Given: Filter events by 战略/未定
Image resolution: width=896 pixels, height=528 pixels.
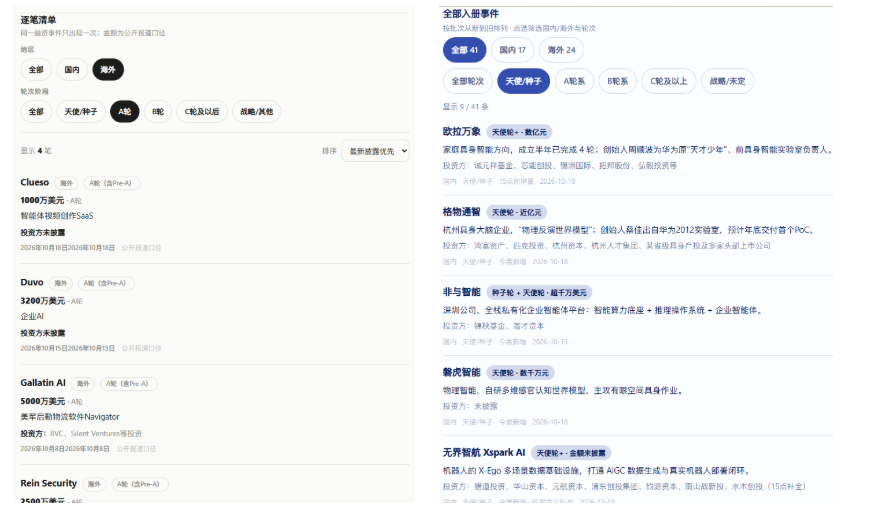Looking at the screenshot, I should click(727, 81).
